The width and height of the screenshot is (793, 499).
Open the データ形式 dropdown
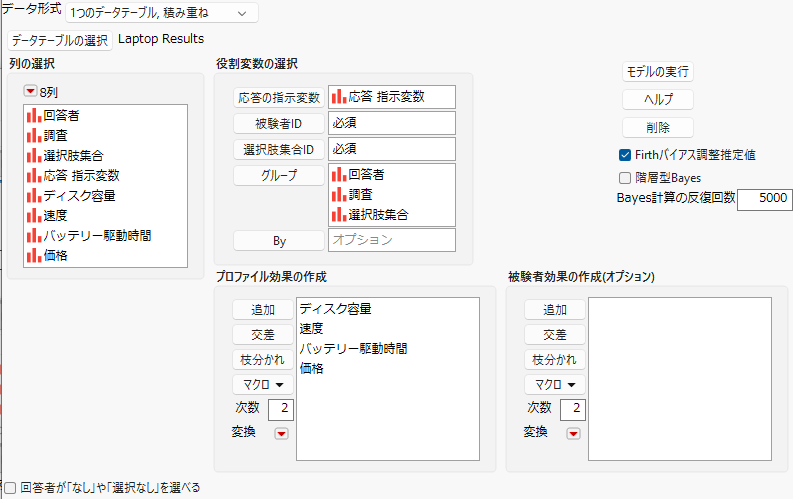click(x=161, y=13)
